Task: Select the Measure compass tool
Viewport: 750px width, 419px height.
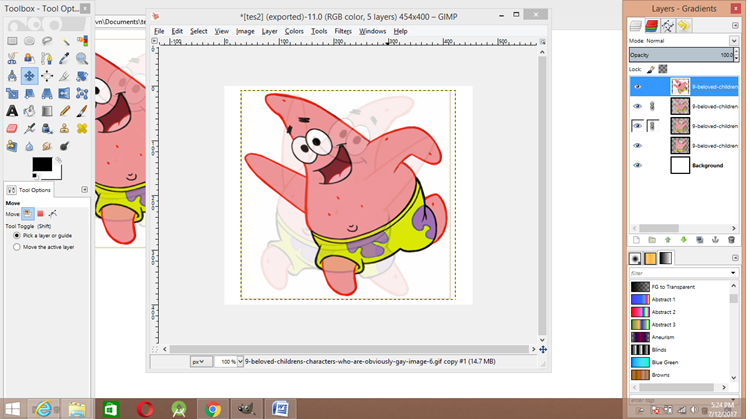Action: point(12,76)
